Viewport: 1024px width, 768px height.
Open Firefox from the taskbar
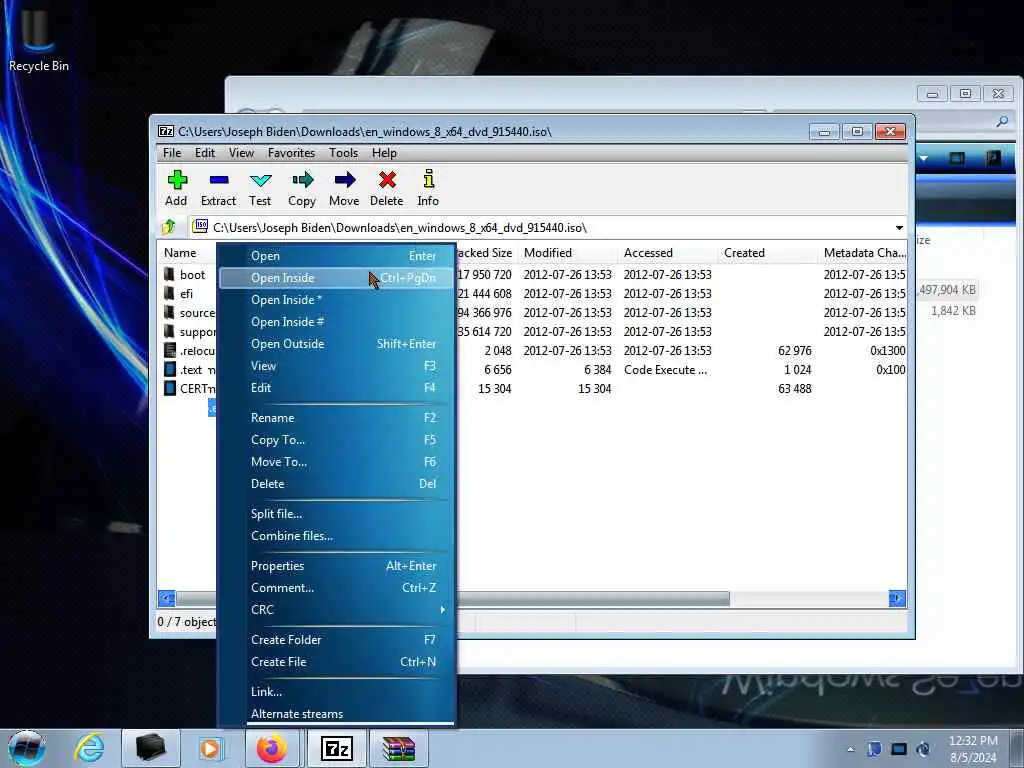[x=272, y=748]
